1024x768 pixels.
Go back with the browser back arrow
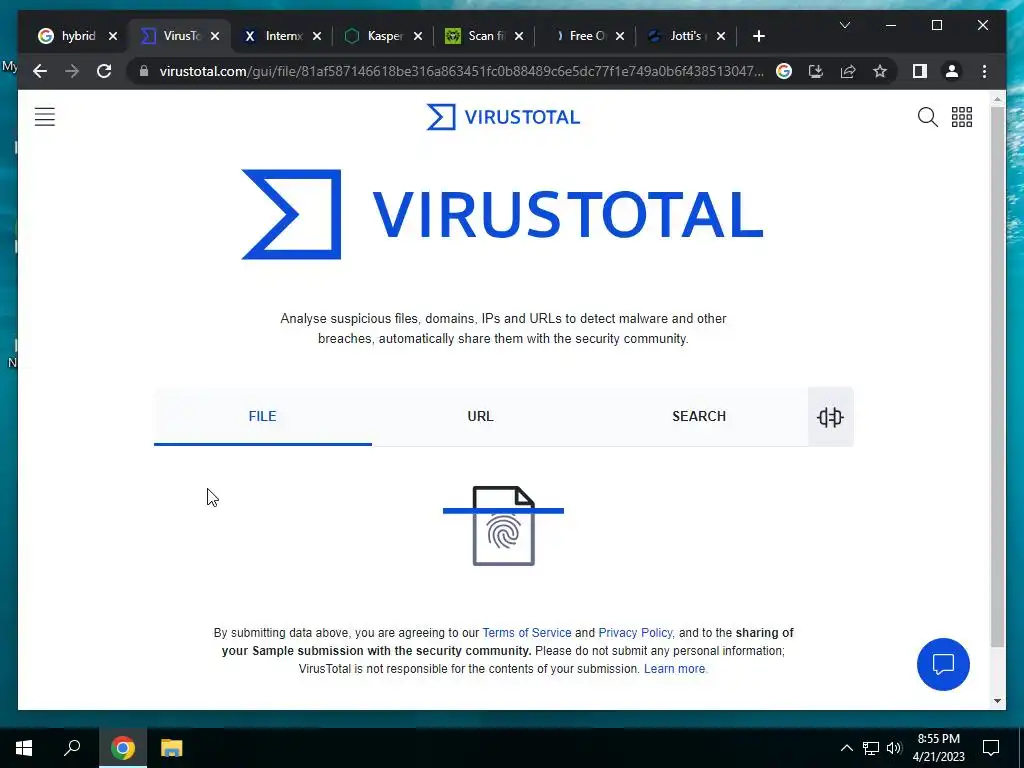(40, 71)
